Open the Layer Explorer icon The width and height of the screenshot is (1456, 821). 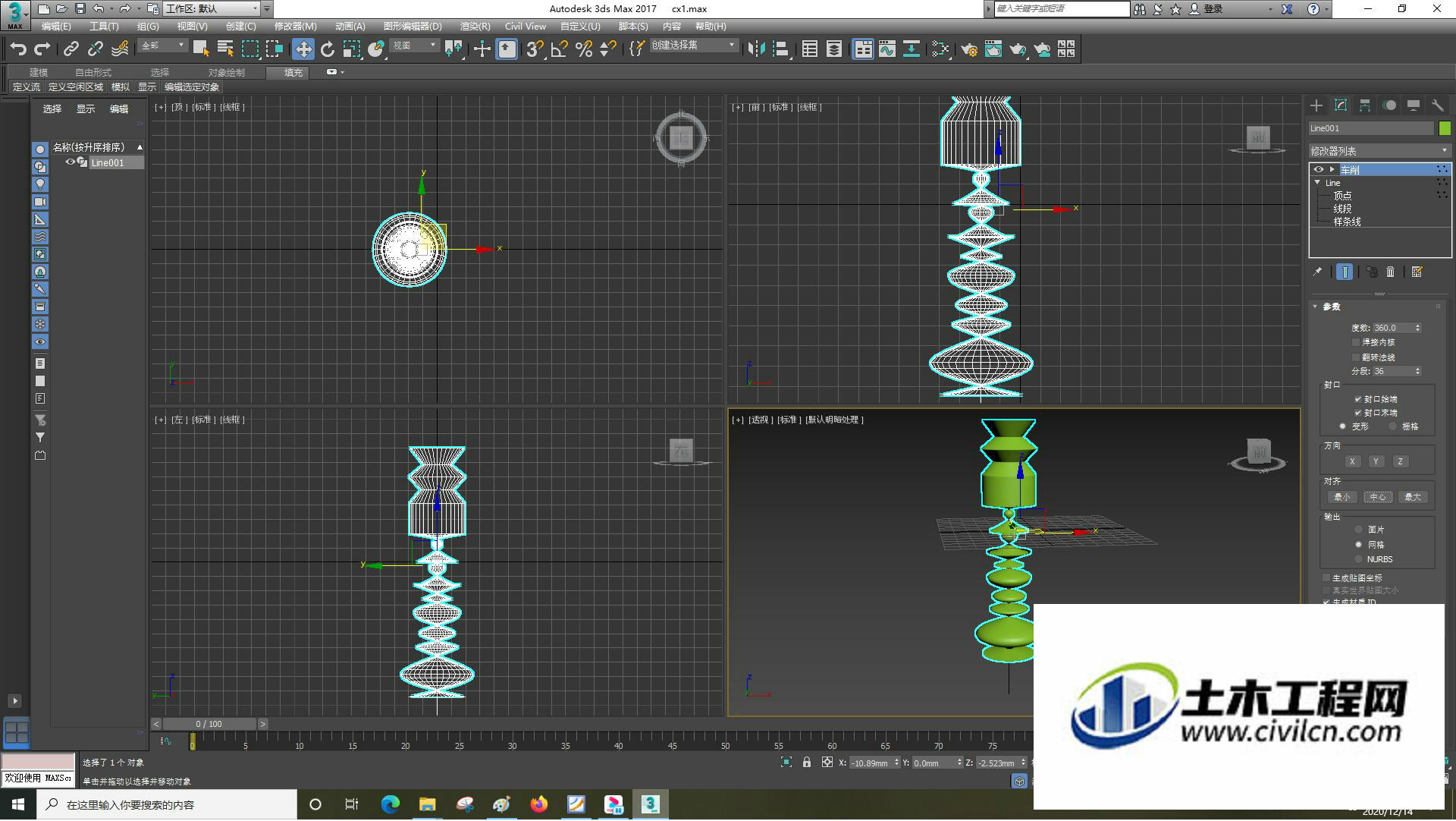coord(834,49)
